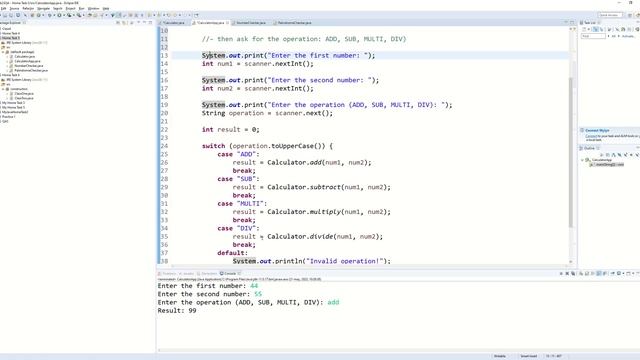Image resolution: width=640 pixels, height=360 pixels.
Task: Close the CalculatorApp.java editor tab
Action: (227, 23)
